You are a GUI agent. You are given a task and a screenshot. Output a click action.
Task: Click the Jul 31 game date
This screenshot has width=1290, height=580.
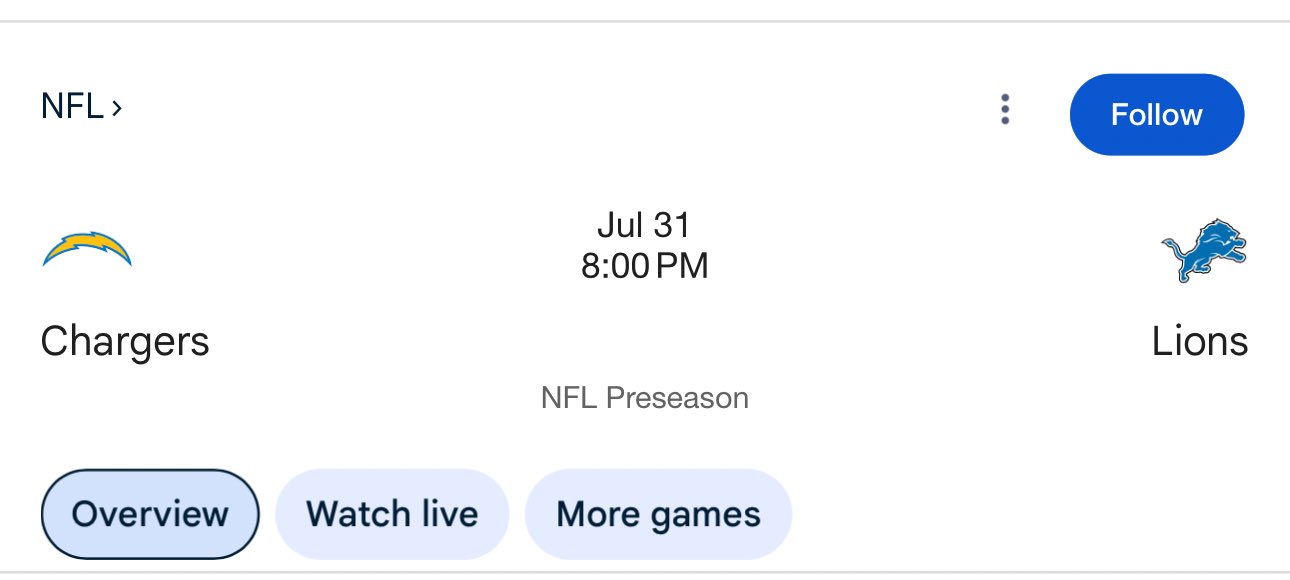pyautogui.click(x=644, y=225)
